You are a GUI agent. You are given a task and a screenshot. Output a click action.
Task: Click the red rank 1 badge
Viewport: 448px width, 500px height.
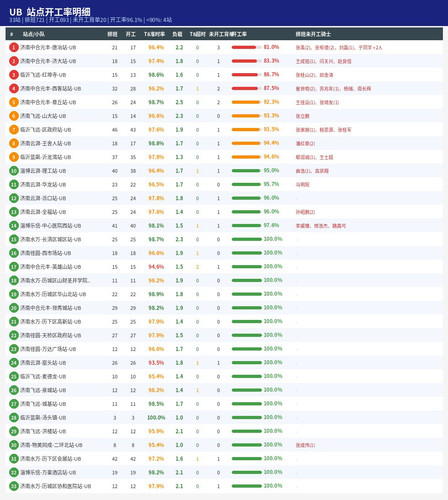(14, 48)
